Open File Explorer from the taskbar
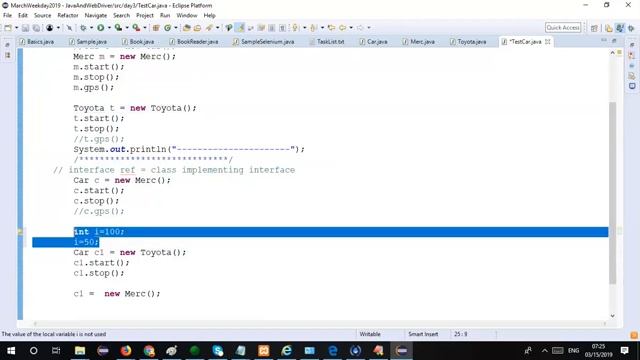 click(x=80, y=351)
